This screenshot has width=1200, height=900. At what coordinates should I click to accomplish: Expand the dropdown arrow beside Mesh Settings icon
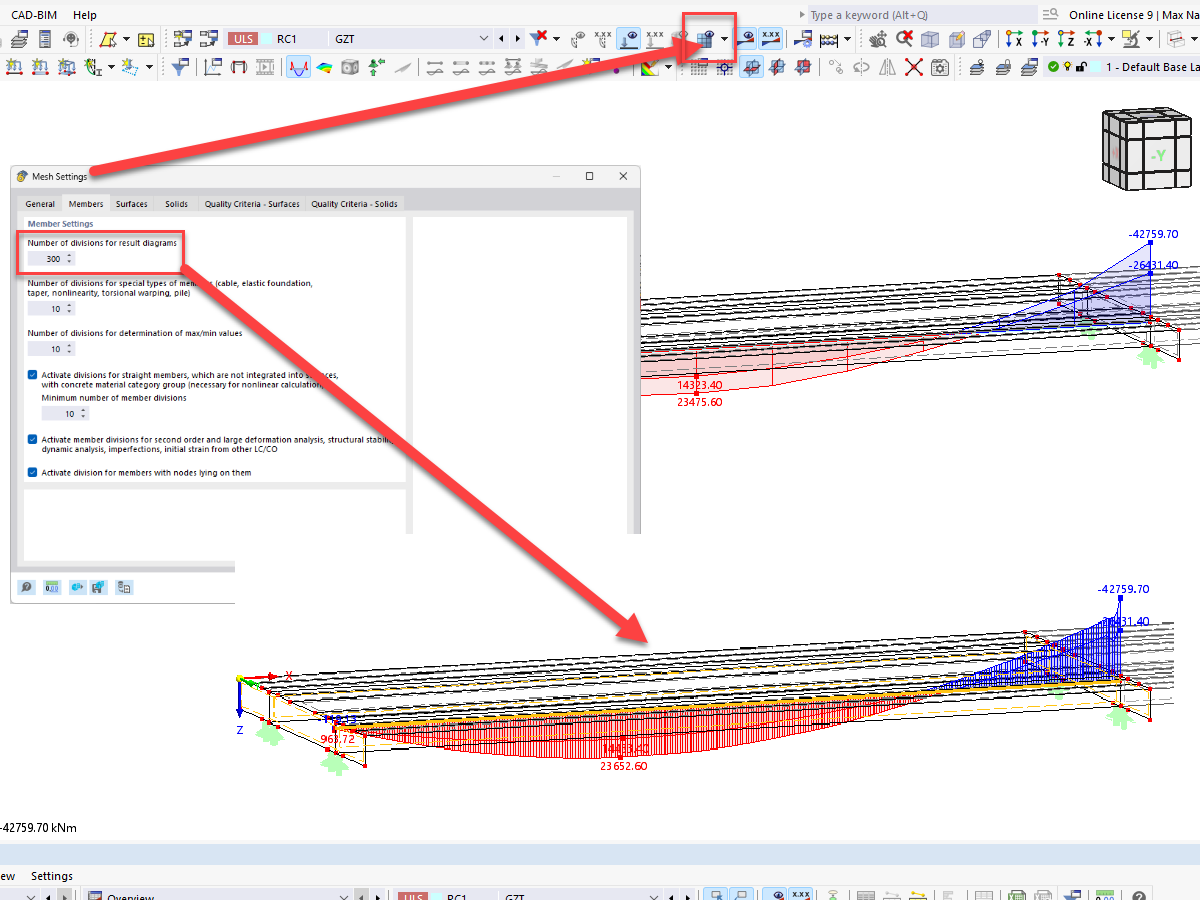click(724, 40)
